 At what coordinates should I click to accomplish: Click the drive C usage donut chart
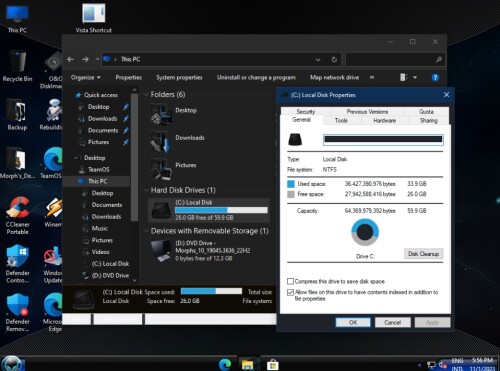point(365,232)
